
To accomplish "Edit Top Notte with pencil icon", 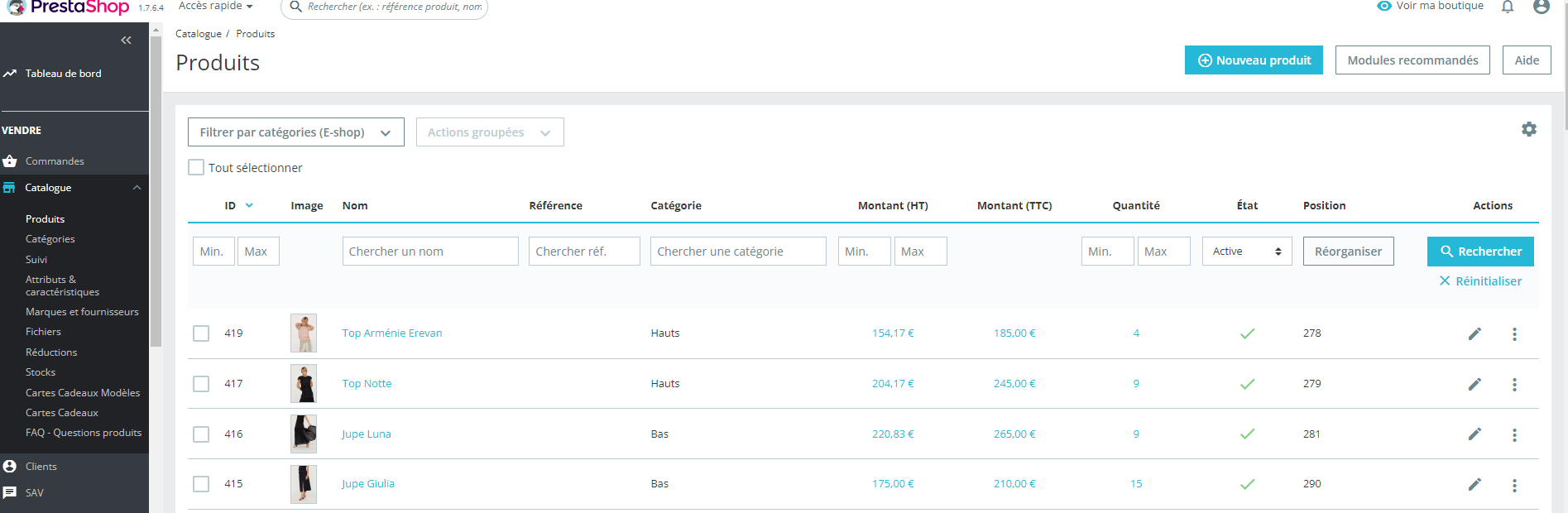I will [x=1474, y=384].
